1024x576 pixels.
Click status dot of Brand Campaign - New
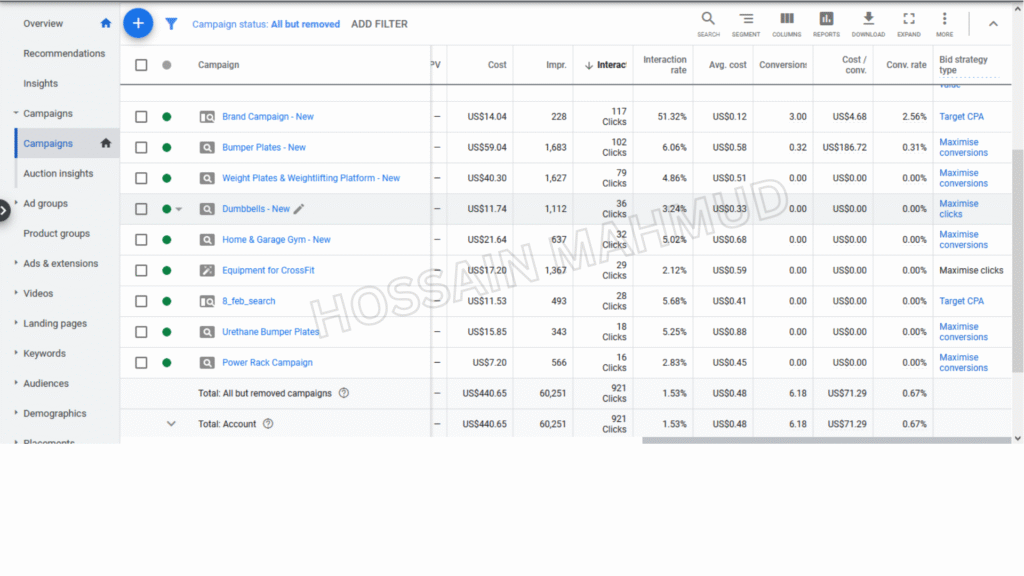pos(167,117)
